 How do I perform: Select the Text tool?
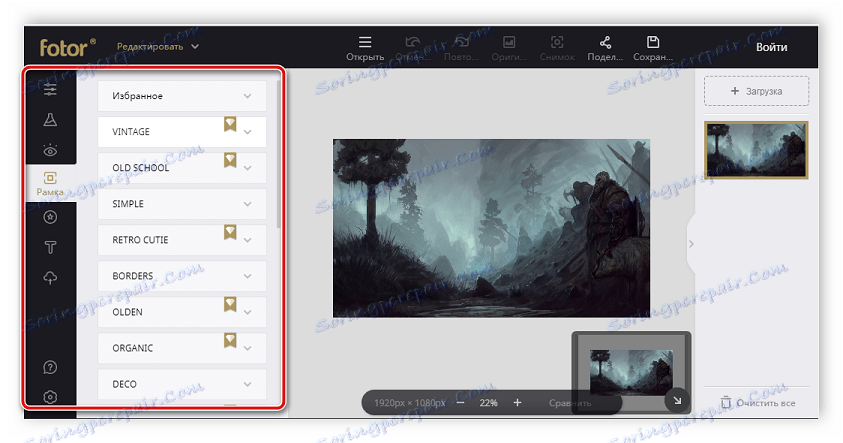click(x=50, y=247)
